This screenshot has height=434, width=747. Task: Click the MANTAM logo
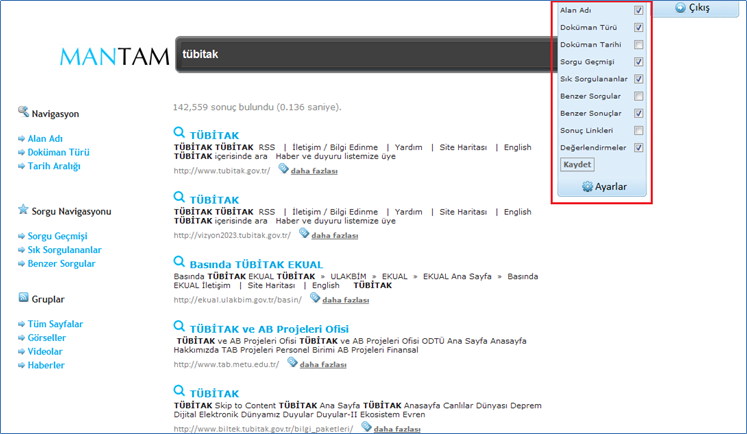114,56
